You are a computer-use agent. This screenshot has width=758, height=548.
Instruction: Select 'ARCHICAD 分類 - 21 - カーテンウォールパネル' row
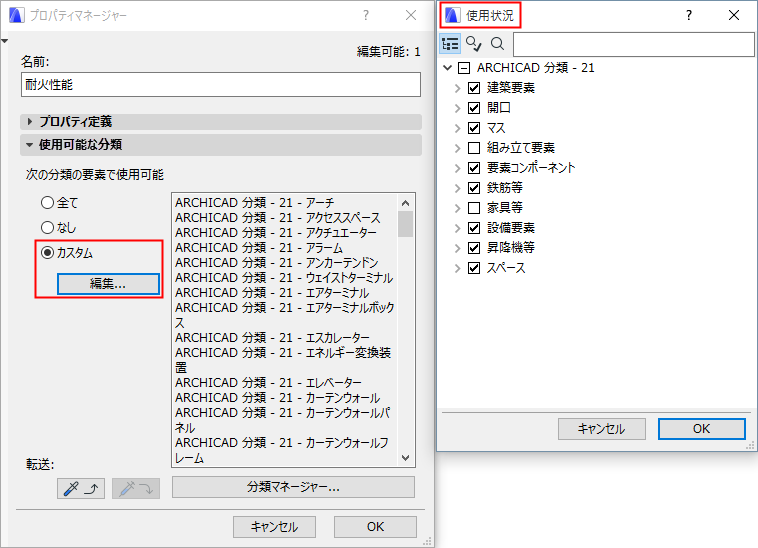[x=285, y=420]
